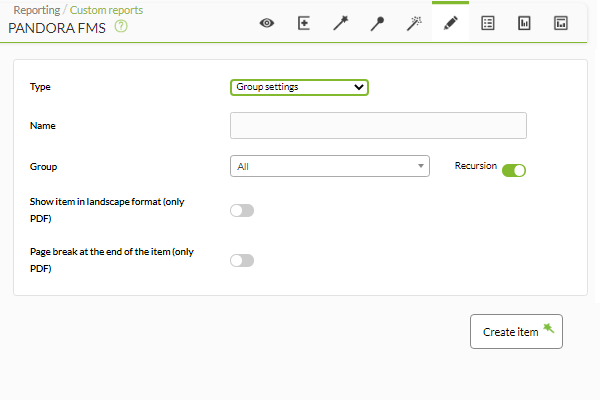600x400 pixels.
Task: Open the sparkle wand global wizard icon
Action: point(414,23)
